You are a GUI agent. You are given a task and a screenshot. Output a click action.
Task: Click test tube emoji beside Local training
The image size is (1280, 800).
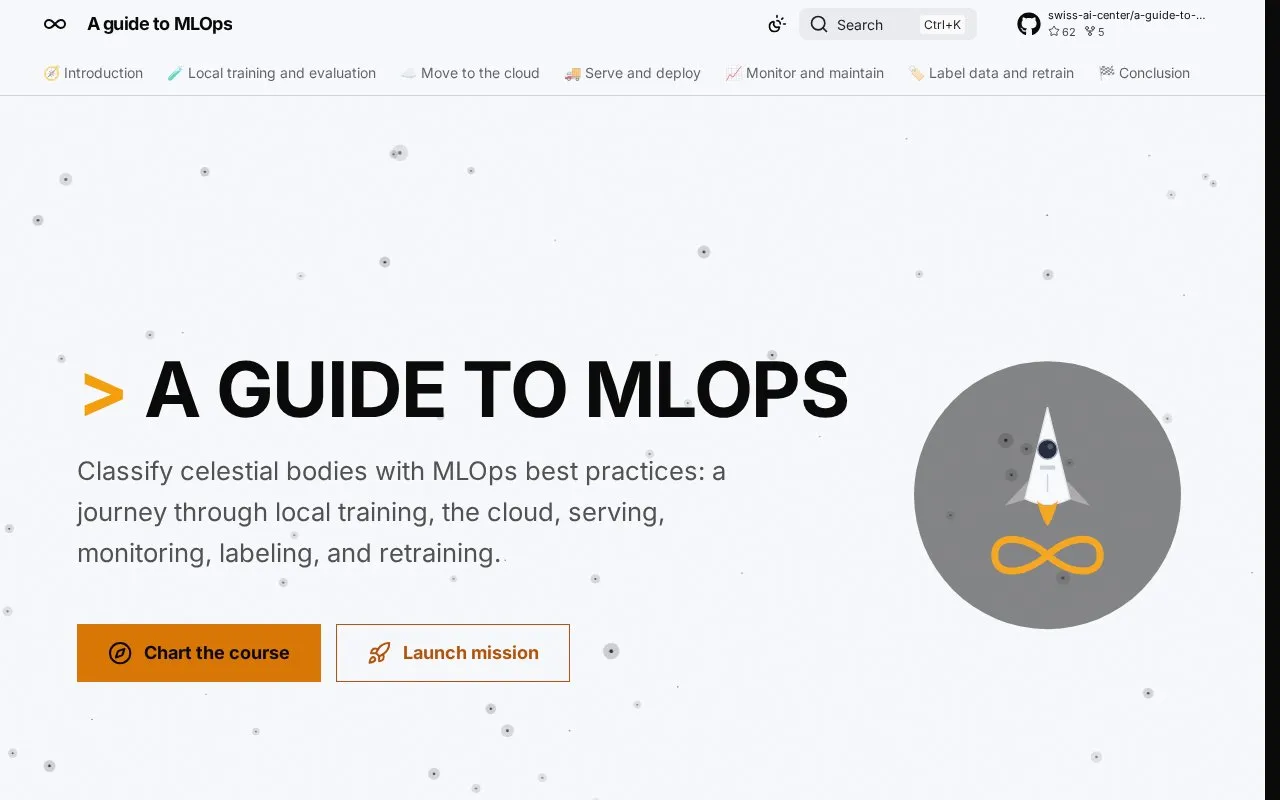pos(175,73)
